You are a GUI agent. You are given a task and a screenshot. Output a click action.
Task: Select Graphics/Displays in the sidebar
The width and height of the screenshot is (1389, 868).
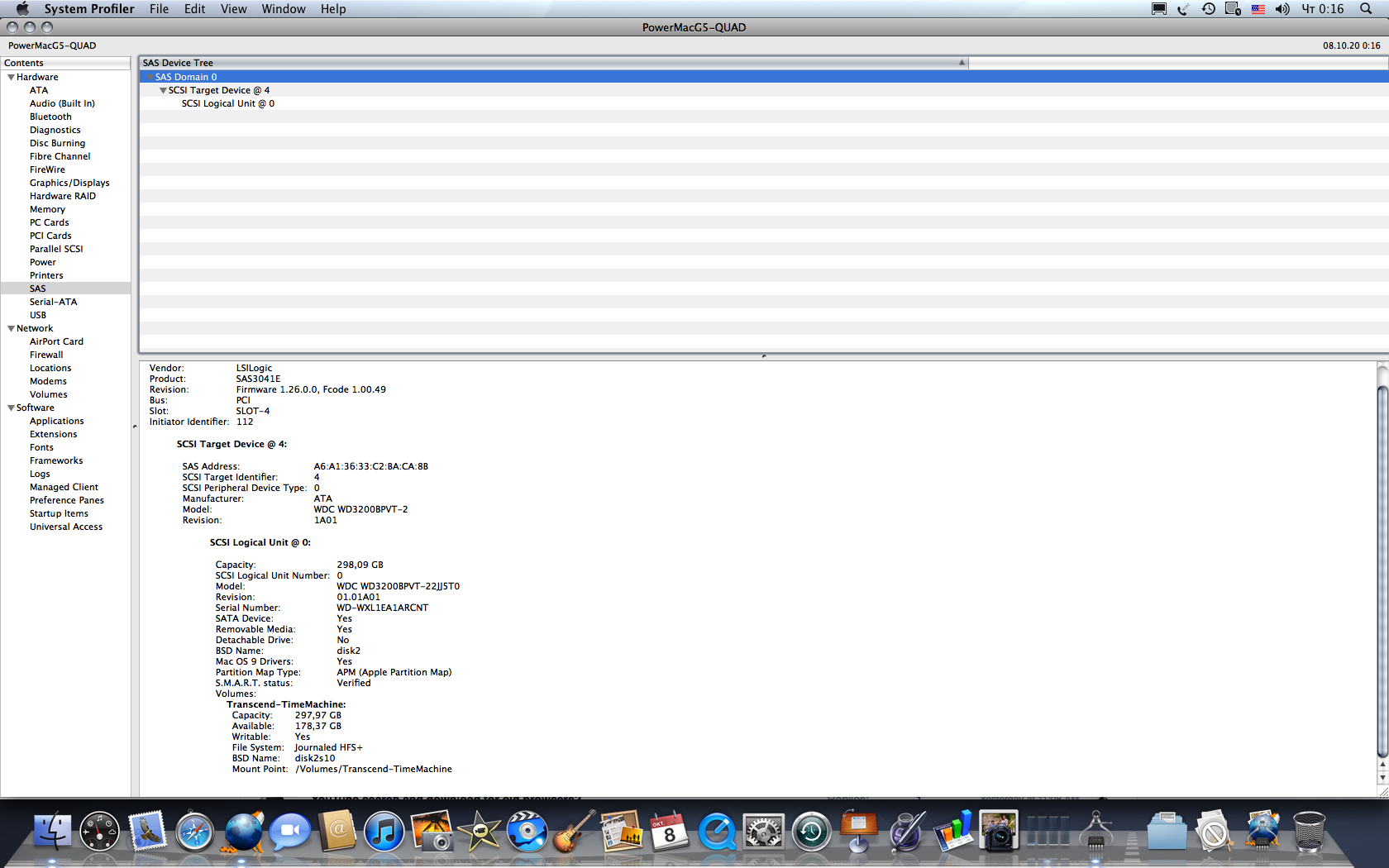pyautogui.click(x=69, y=183)
